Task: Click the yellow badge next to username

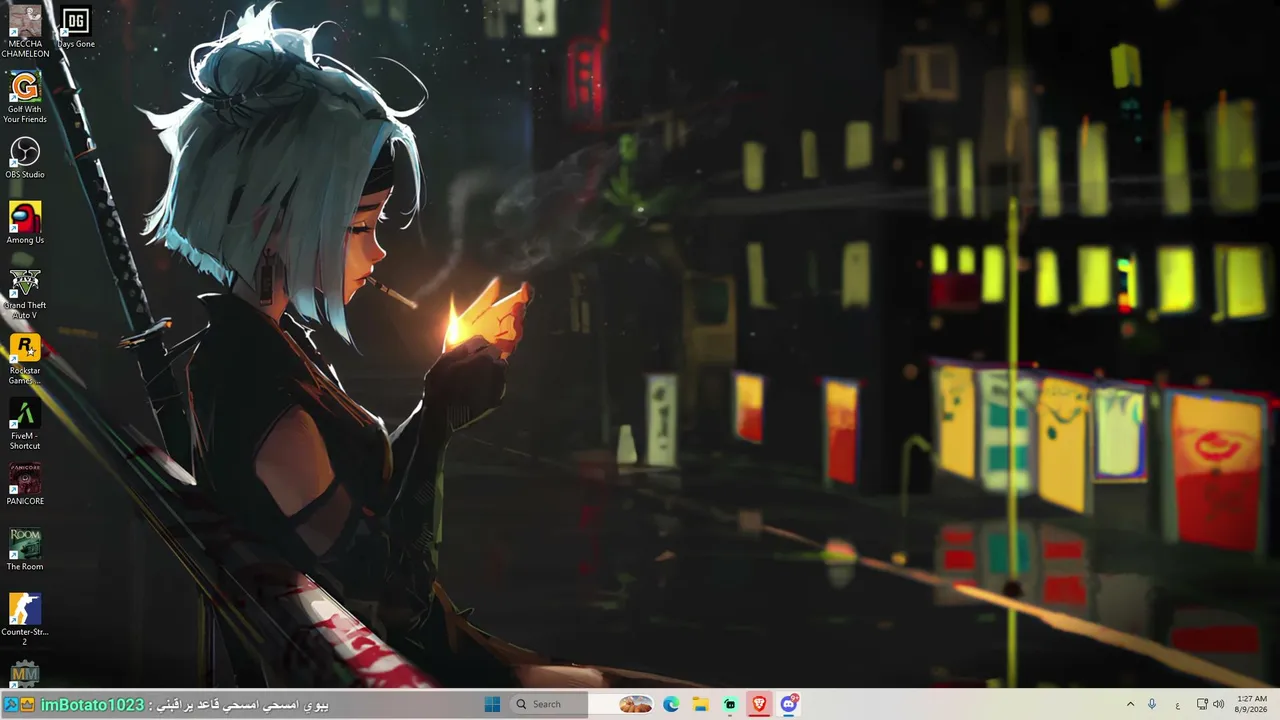Action: 28,705
